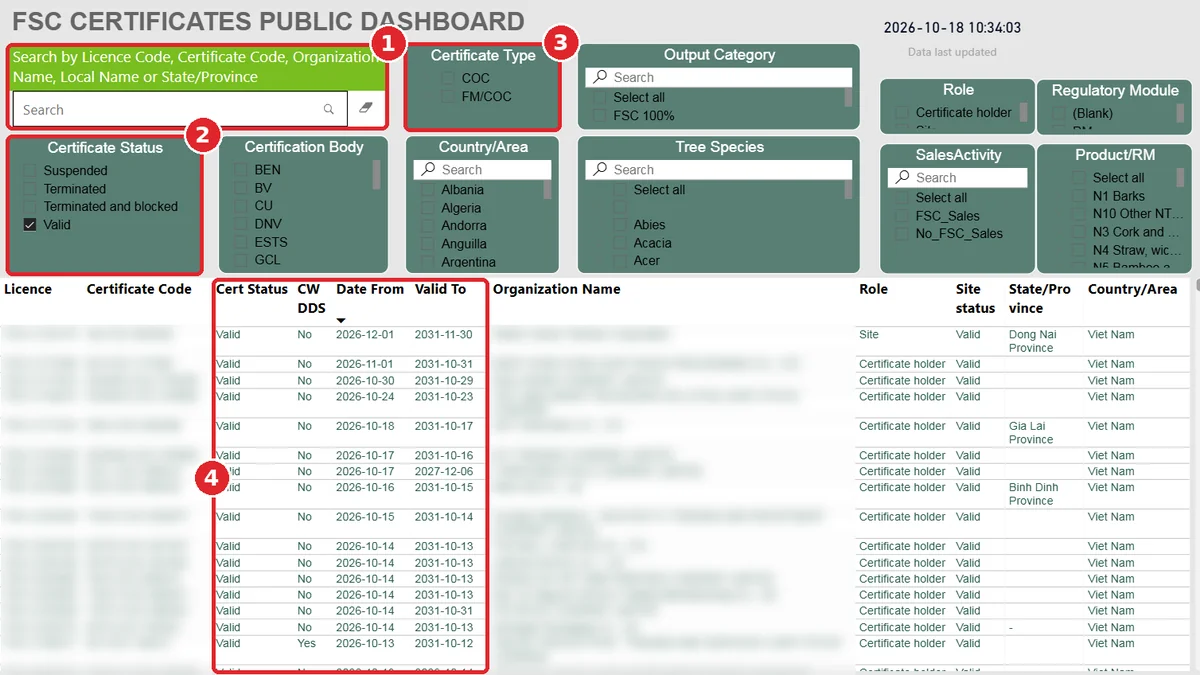Select the COC certificate type checkbox

pos(448,78)
